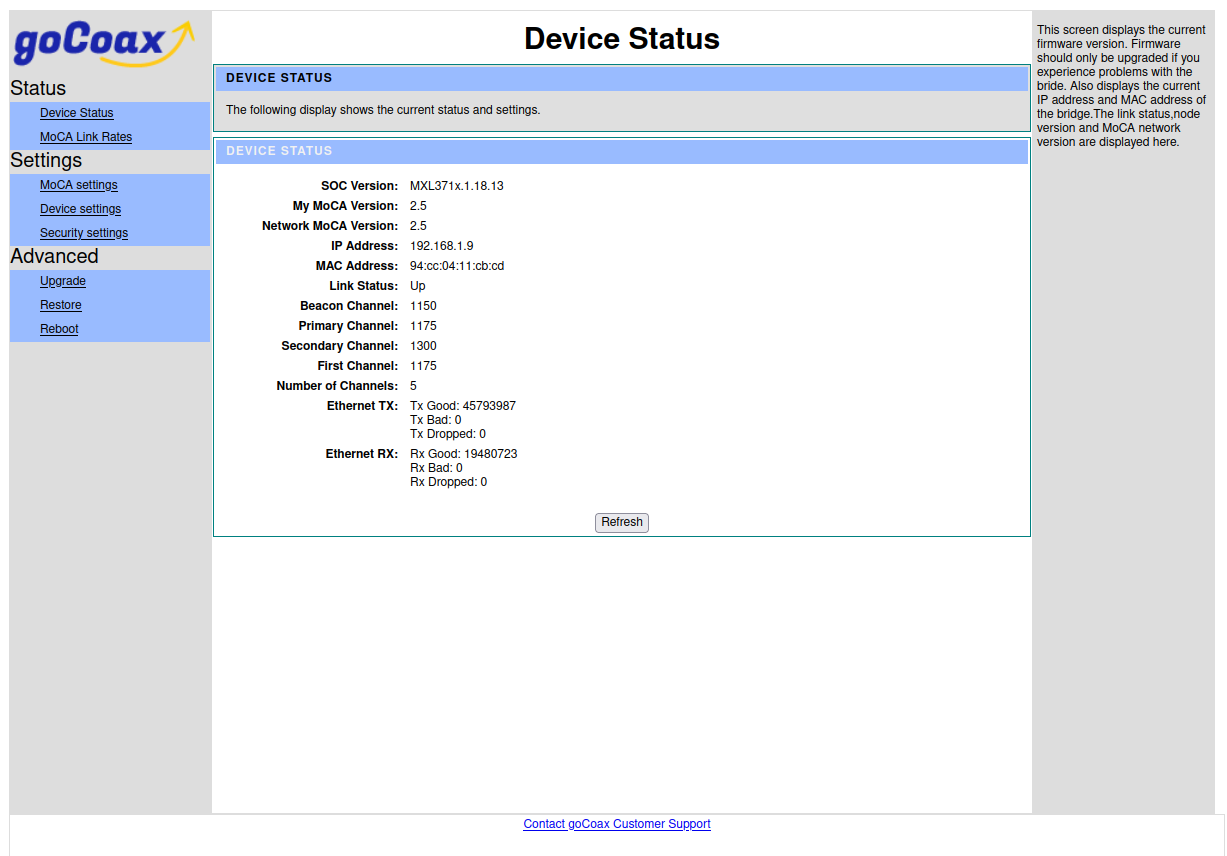
Task: Click the Settings section heading
Action: tap(46, 160)
